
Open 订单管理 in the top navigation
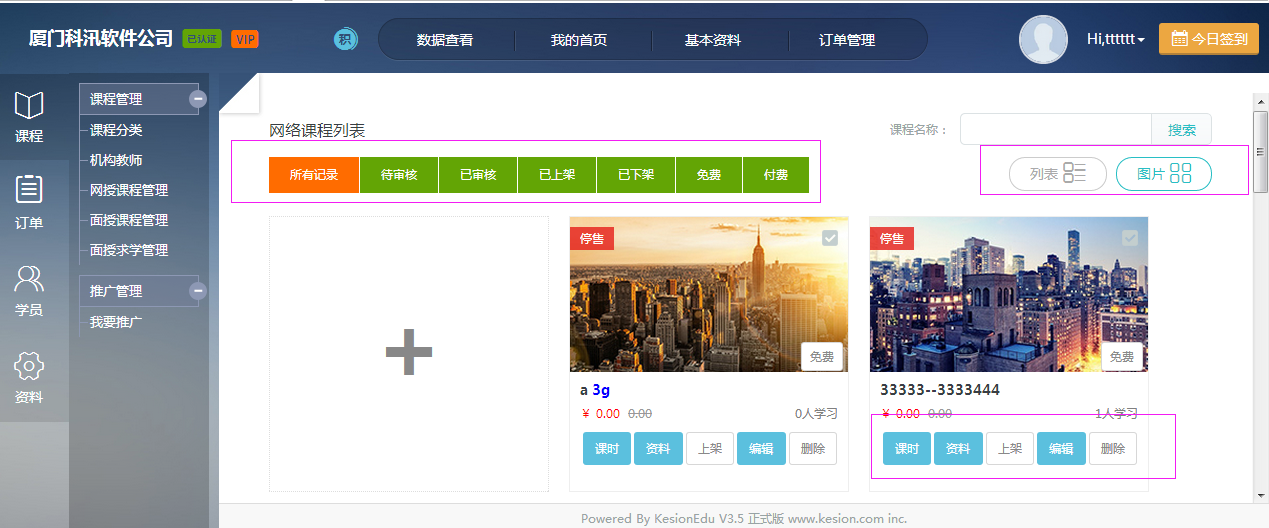click(x=847, y=40)
